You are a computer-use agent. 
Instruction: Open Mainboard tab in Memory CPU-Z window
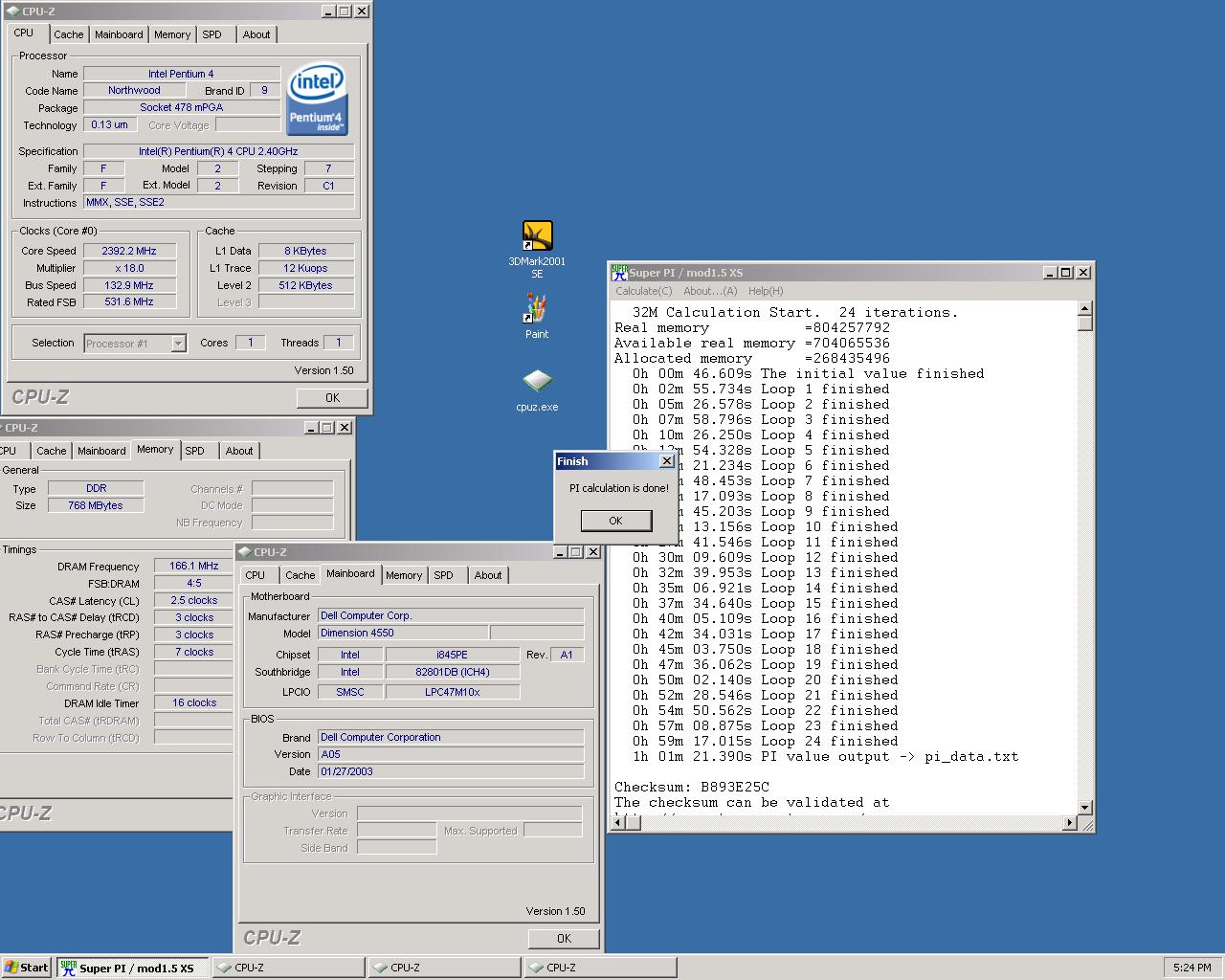tap(101, 451)
